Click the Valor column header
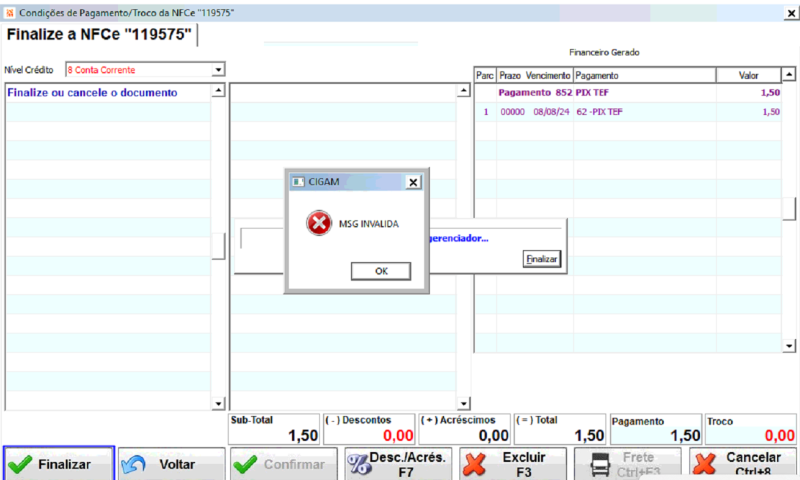This screenshot has height=480, width=800. pyautogui.click(x=748, y=75)
